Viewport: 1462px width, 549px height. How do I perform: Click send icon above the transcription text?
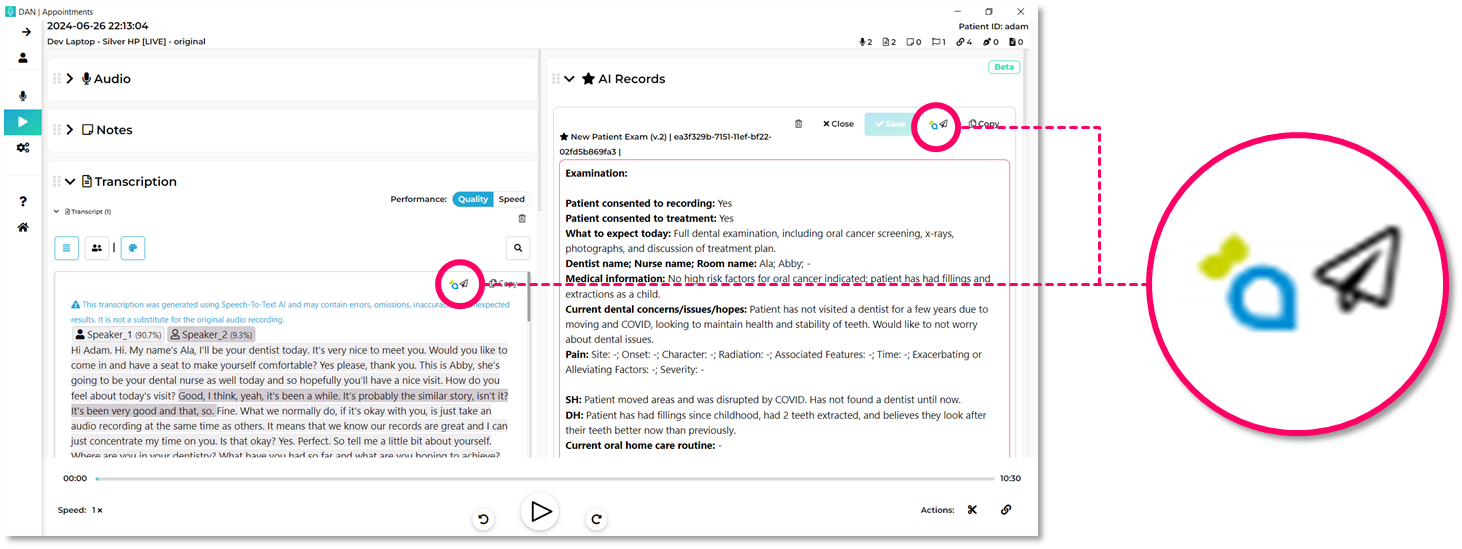point(464,284)
